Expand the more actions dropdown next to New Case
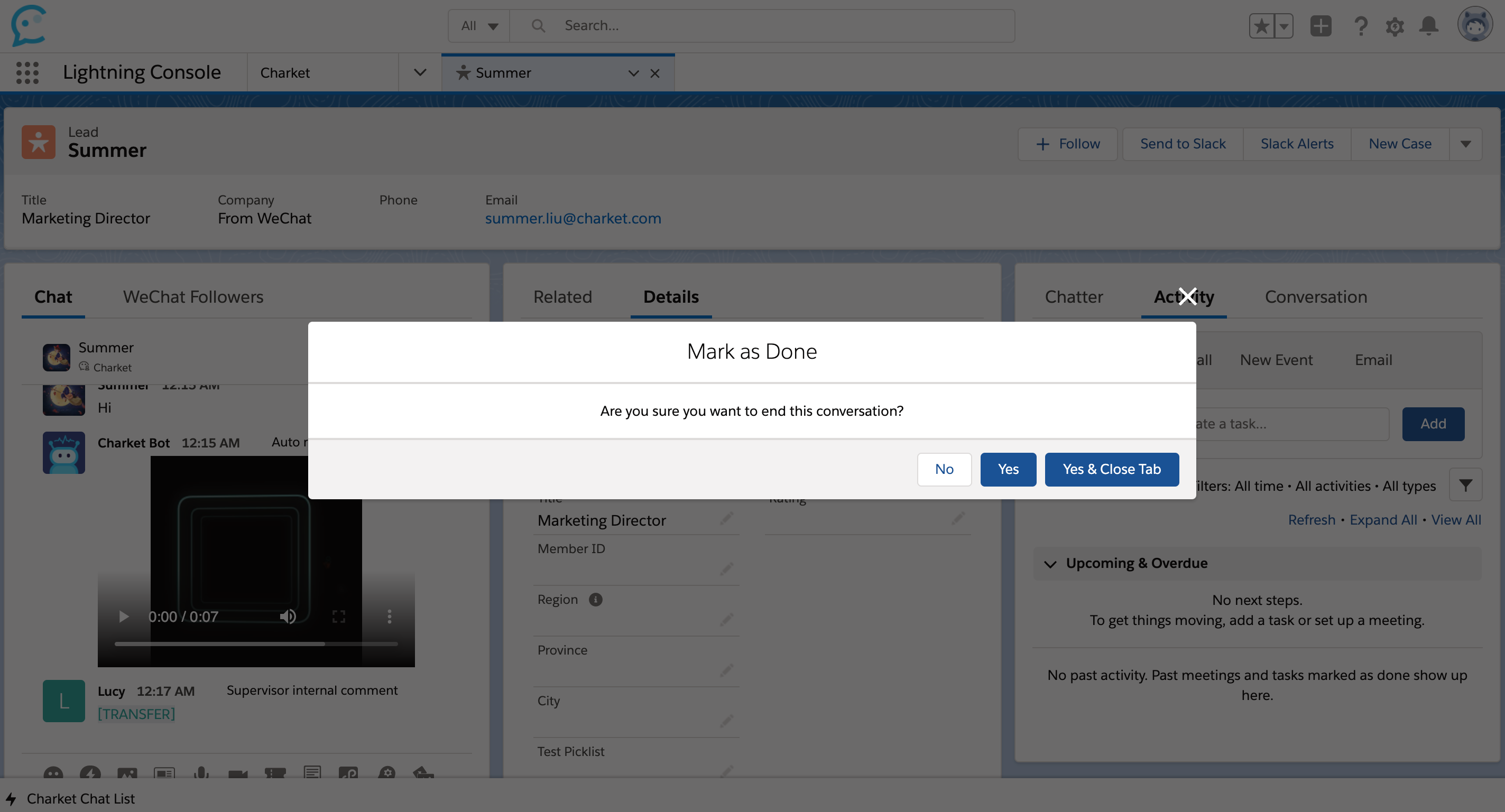 click(x=1465, y=144)
